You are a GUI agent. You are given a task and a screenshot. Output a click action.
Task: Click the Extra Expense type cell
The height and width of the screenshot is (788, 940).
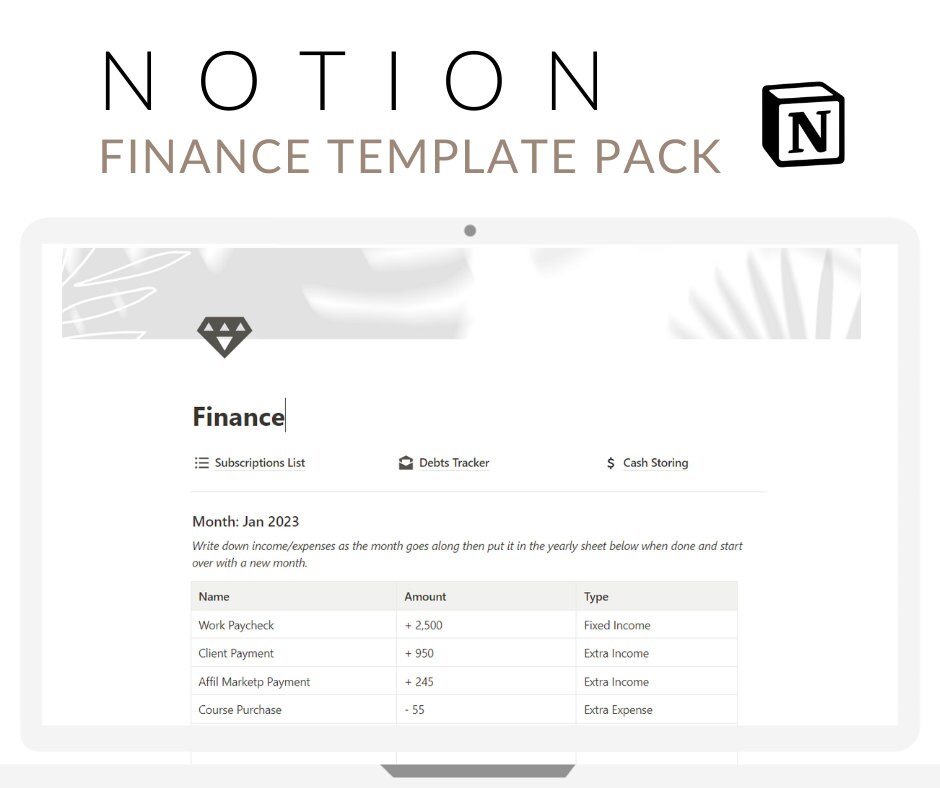[x=656, y=709]
